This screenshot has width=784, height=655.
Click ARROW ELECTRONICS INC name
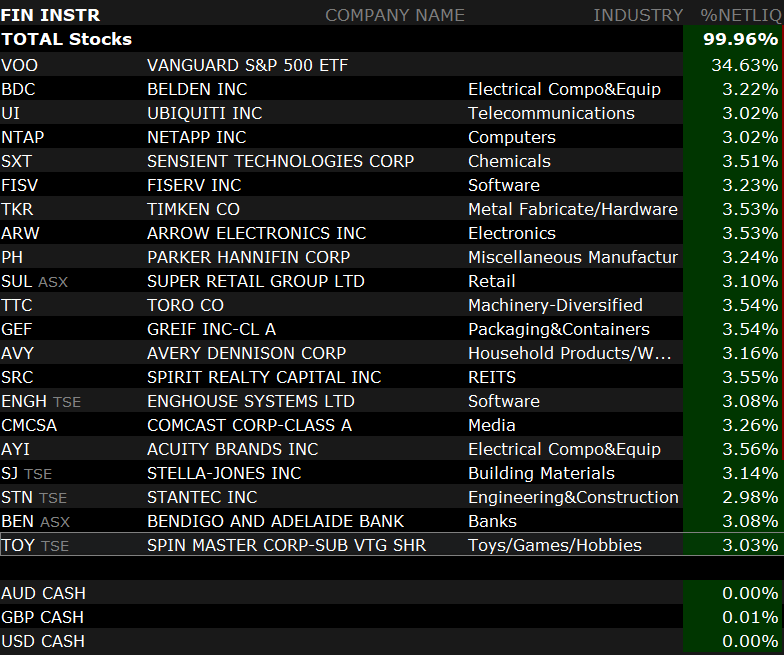click(x=256, y=233)
